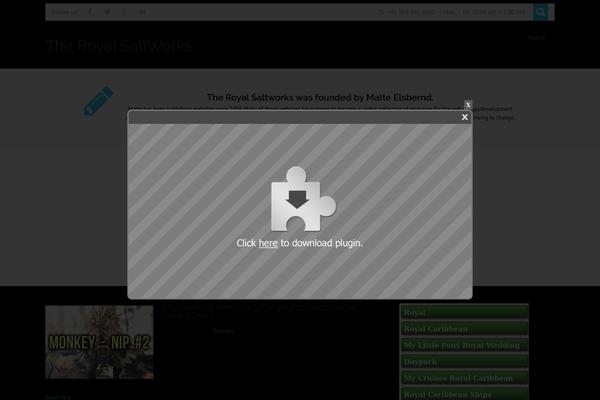The width and height of the screenshot is (600, 400).
Task: Open the Facebook icon in the top bar
Action: (90, 12)
